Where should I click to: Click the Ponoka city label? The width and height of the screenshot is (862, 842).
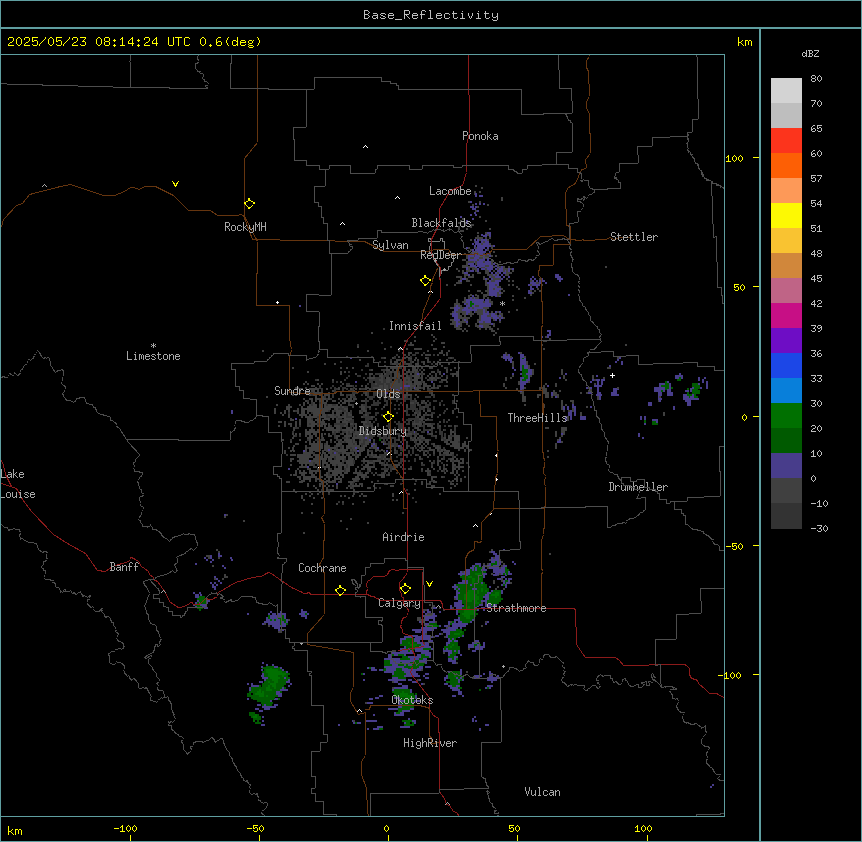pyautogui.click(x=480, y=136)
